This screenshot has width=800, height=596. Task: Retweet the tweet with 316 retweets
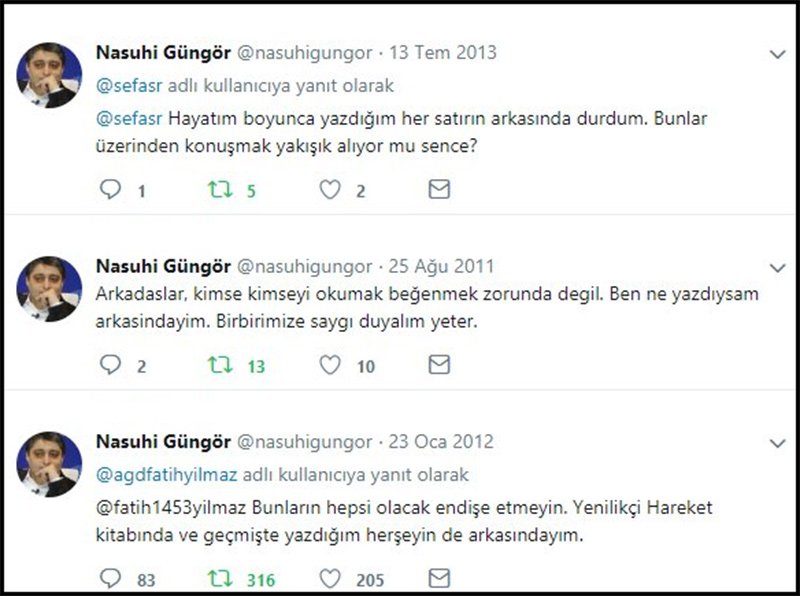tap(220, 579)
